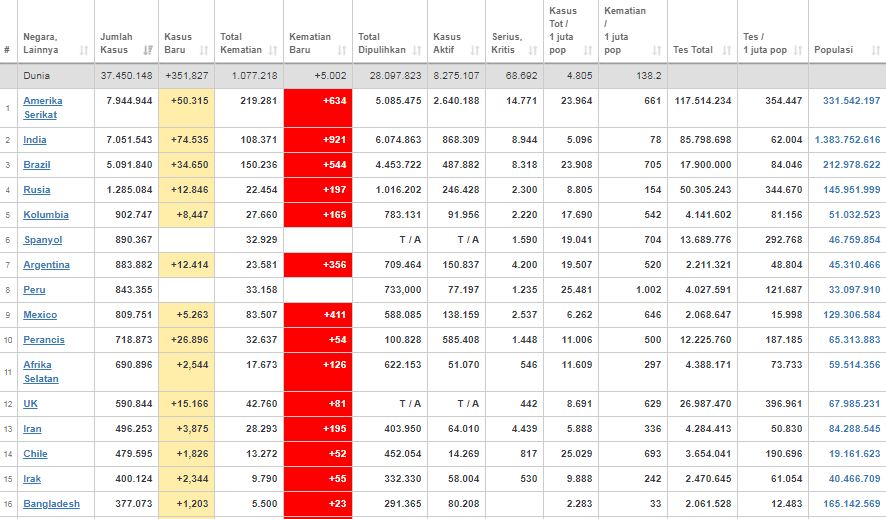Image resolution: width=886 pixels, height=519 pixels.
Task: Sort by Kasus Tot per 1 juta pop arrows
Action: [x=588, y=50]
